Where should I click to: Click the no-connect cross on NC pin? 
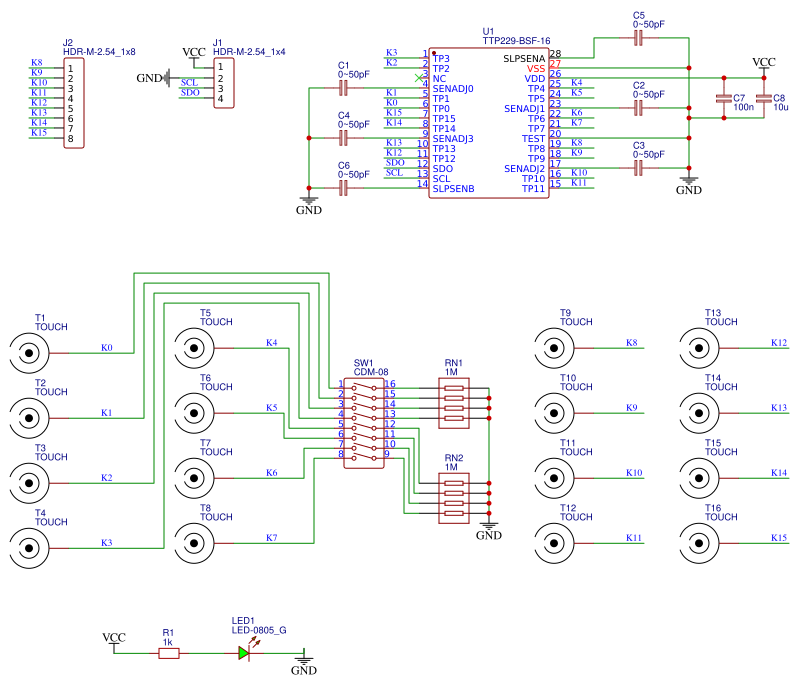(417, 77)
